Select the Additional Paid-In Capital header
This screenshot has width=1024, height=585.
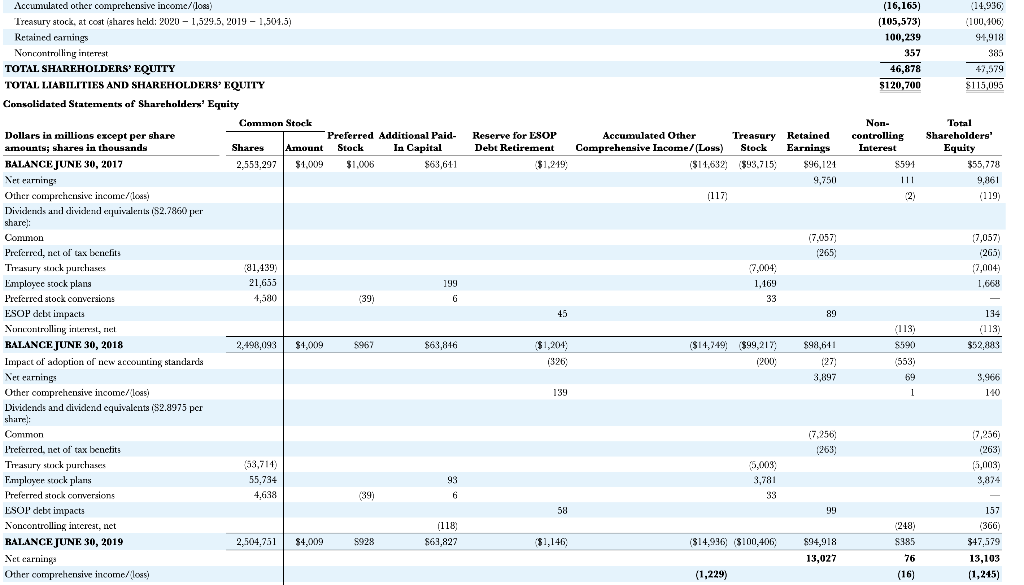(415, 140)
